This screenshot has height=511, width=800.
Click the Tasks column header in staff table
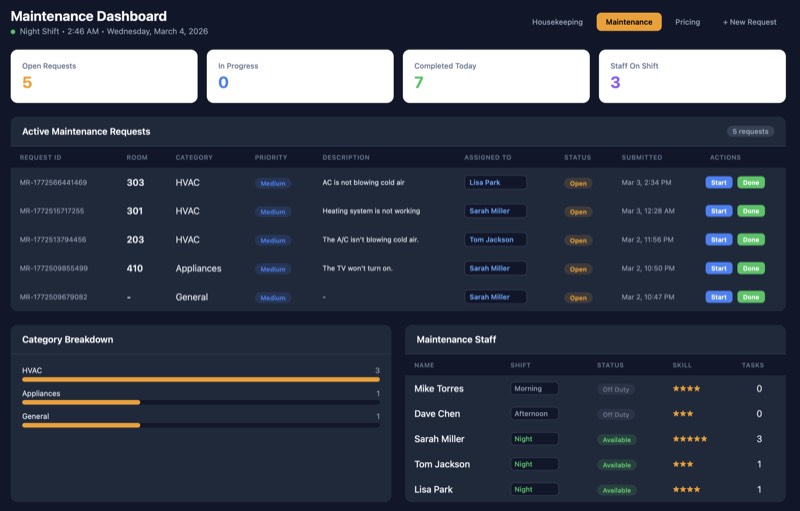(x=753, y=365)
